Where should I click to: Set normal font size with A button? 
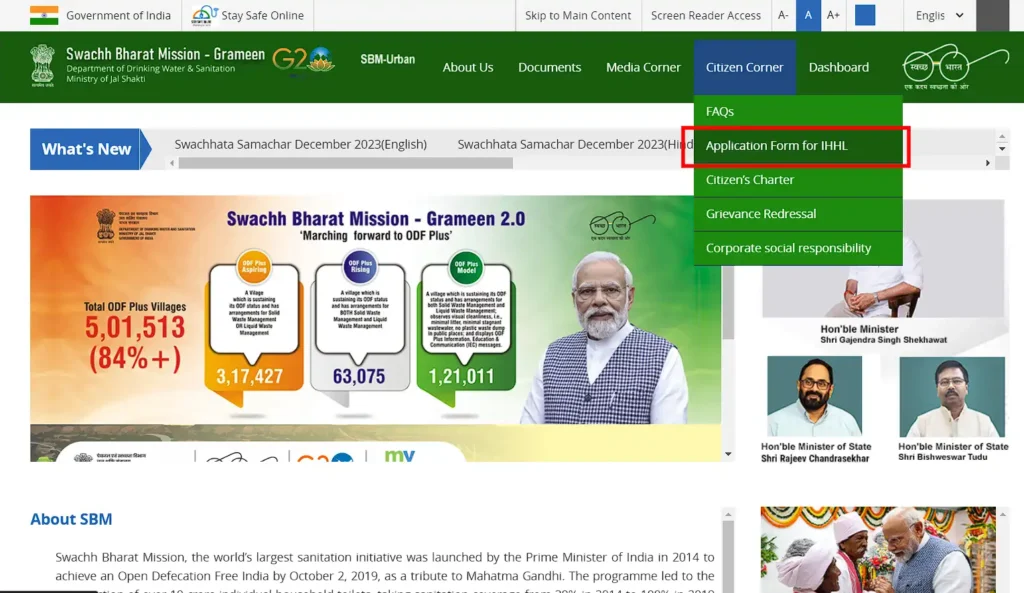click(x=808, y=15)
